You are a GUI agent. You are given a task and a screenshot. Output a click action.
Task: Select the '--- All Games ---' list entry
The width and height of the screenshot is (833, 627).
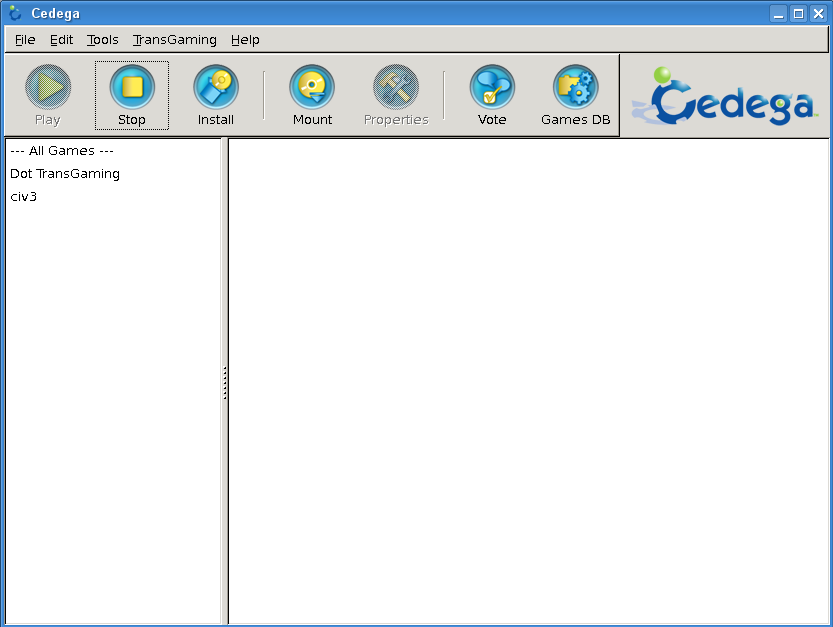(113, 151)
